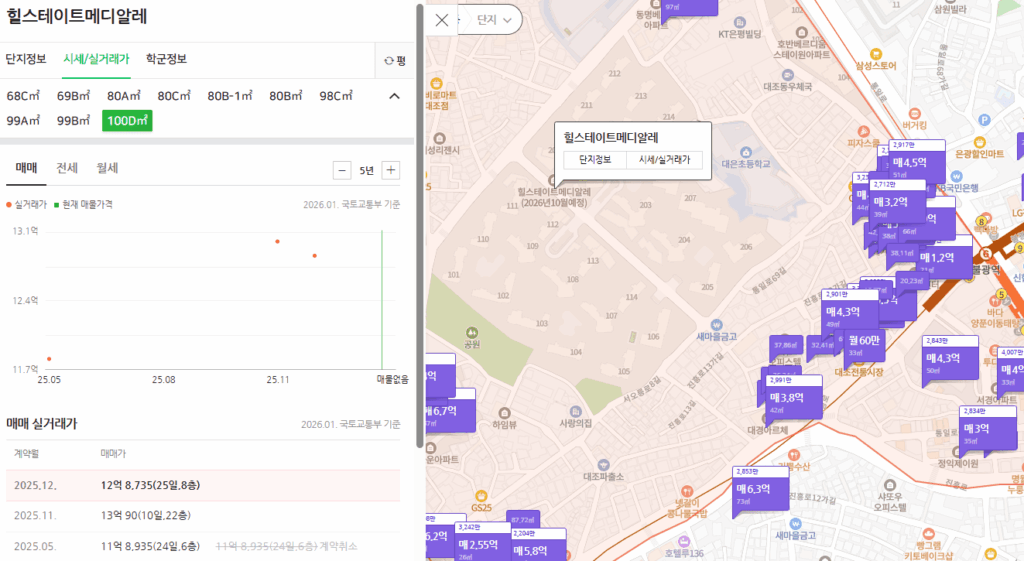Pick the 80B㎡ area type
Viewport: 1024px width, 561px height.
[x=285, y=96]
